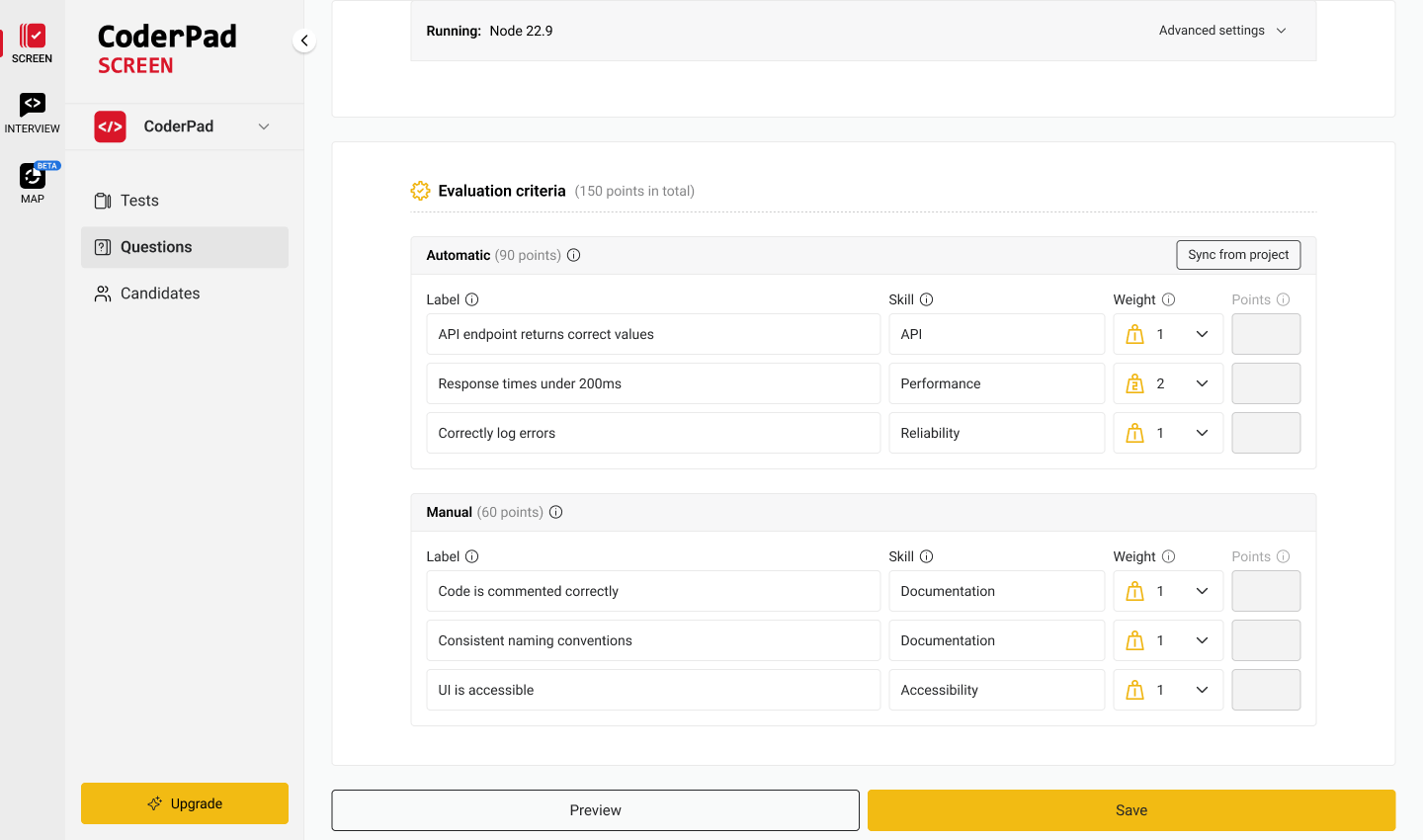1423x840 pixels.
Task: Click the info icon next to Automatic points
Action: coord(574,255)
